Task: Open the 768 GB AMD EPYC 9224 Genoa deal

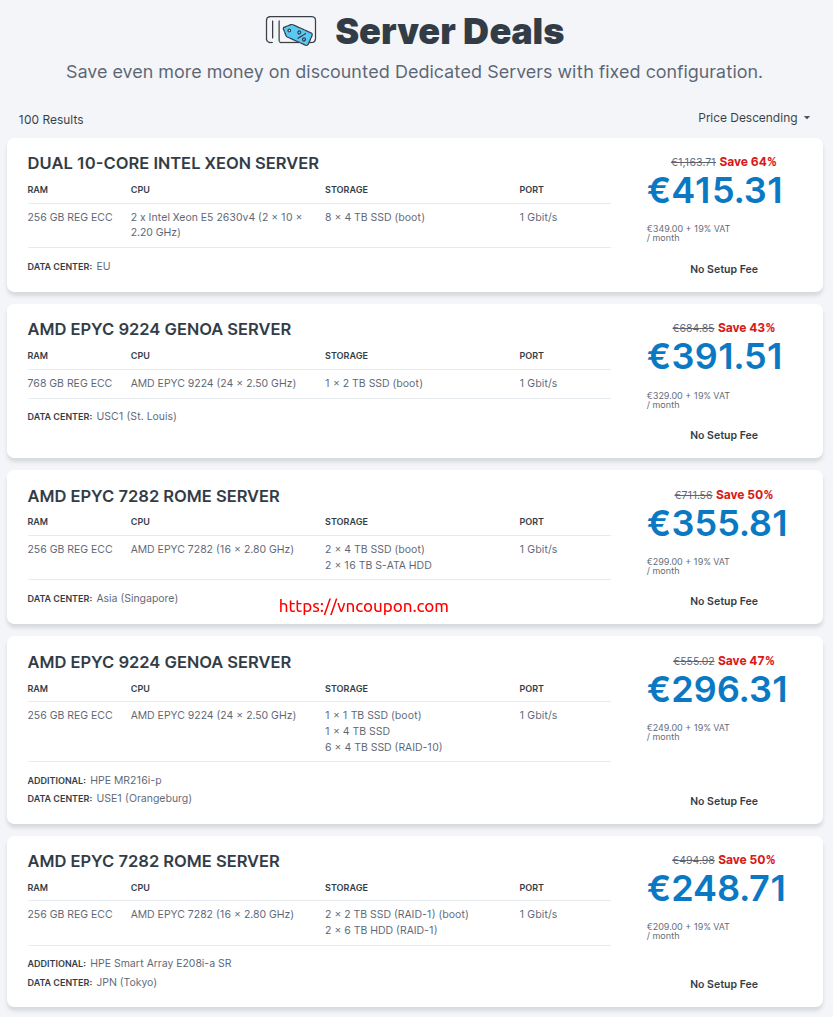Action: pos(159,329)
